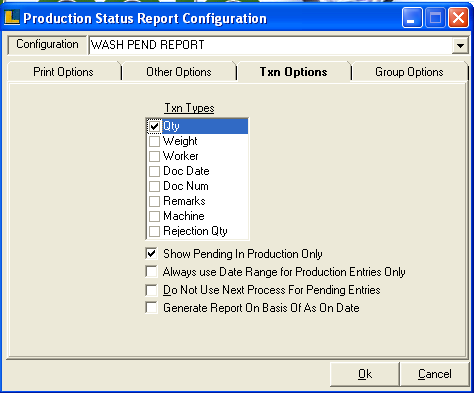The width and height of the screenshot is (474, 393).
Task: Close the dialog with the X button
Action: click(x=458, y=18)
